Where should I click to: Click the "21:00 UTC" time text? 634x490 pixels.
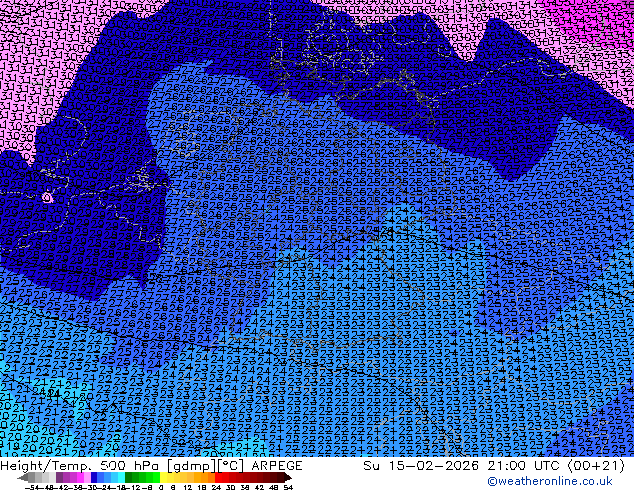[525, 466]
